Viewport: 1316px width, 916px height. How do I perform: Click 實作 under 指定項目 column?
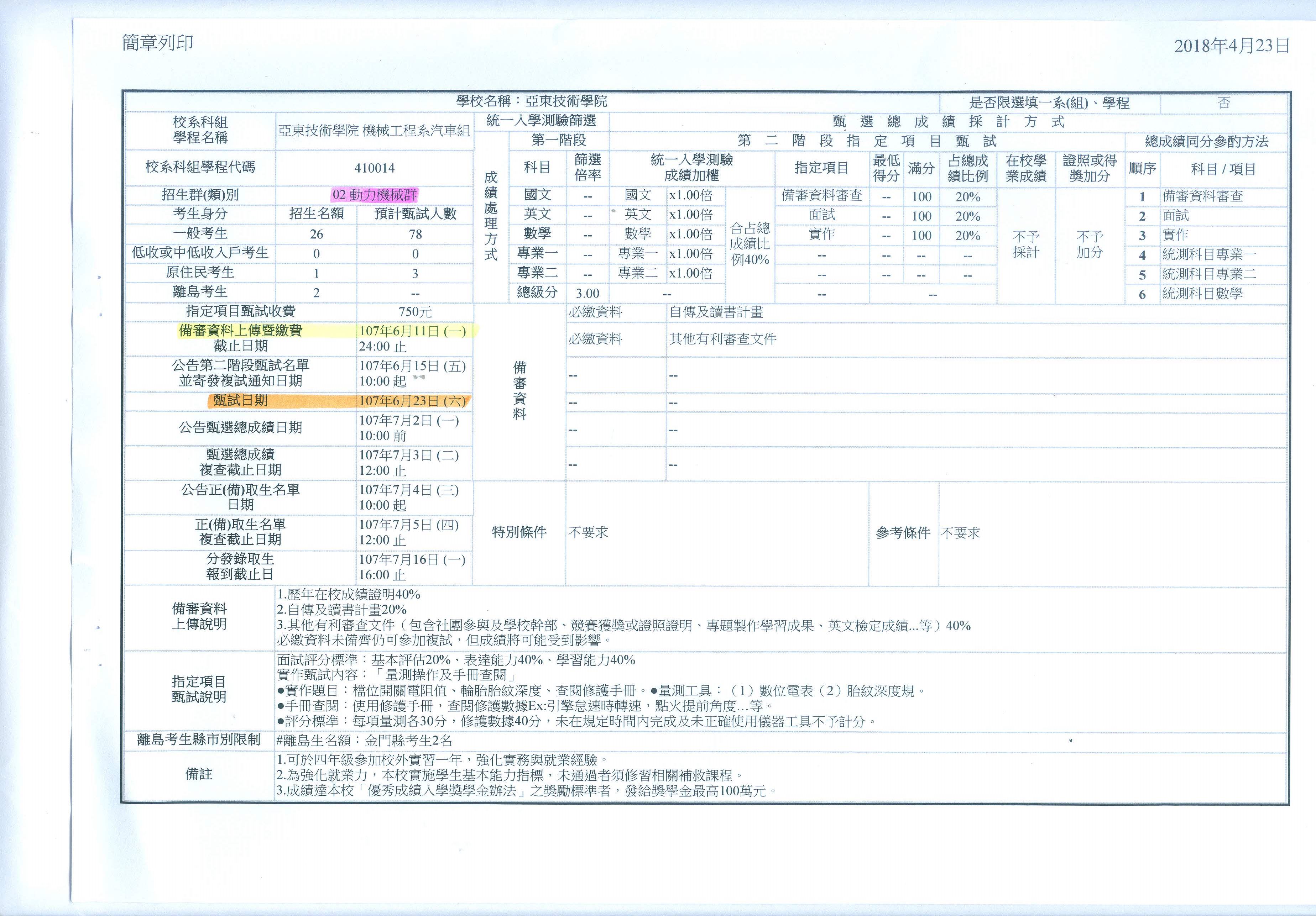tap(822, 234)
